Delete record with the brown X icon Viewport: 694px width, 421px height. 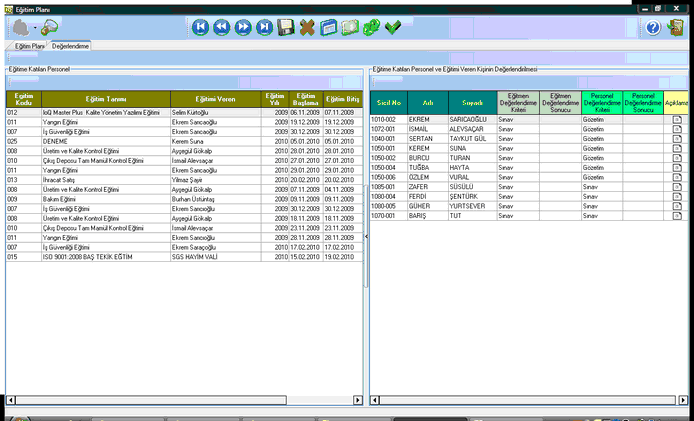tap(307, 27)
